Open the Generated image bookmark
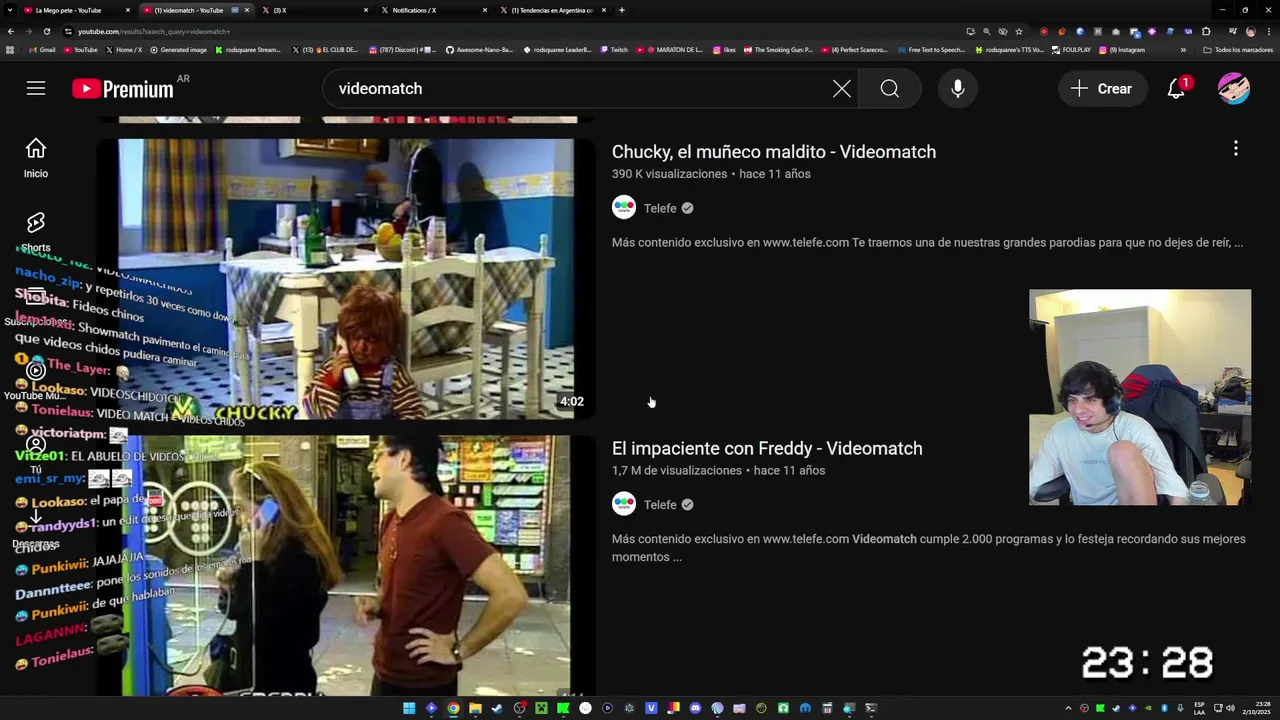1280x720 pixels. [178, 50]
